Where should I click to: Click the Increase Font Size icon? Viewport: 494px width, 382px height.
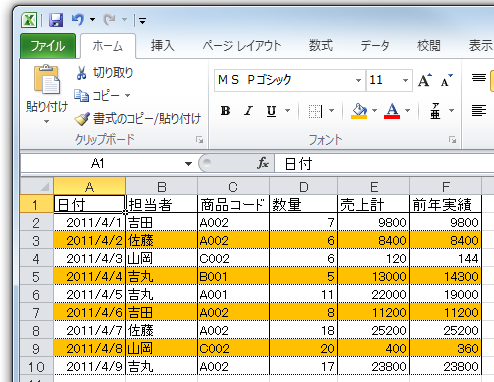click(425, 80)
